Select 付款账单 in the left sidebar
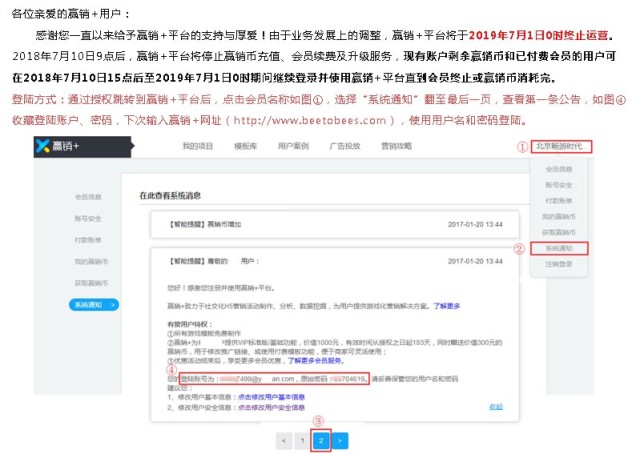The width and height of the screenshot is (640, 454). 88,240
